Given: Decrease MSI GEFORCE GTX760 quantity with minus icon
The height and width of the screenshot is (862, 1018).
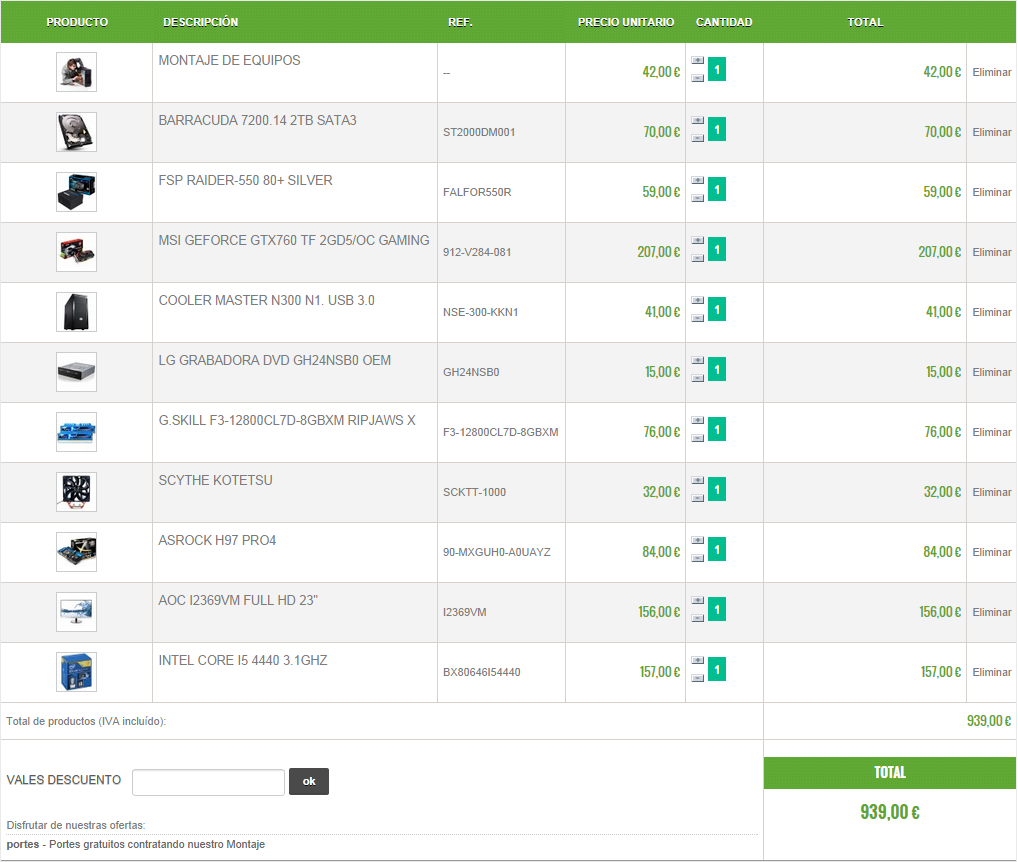Looking at the screenshot, I should tap(697, 258).
